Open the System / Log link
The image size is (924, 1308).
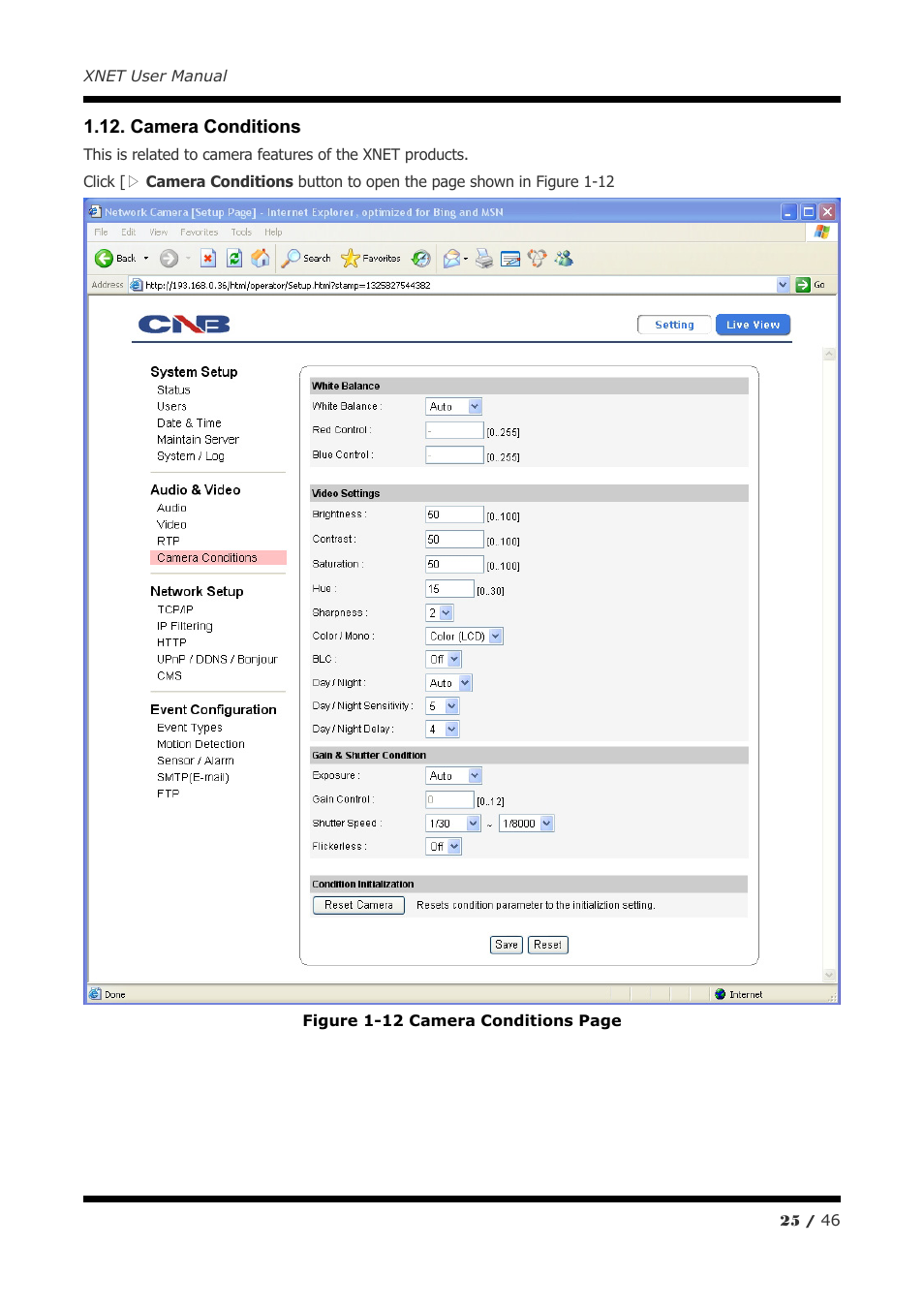point(191,456)
